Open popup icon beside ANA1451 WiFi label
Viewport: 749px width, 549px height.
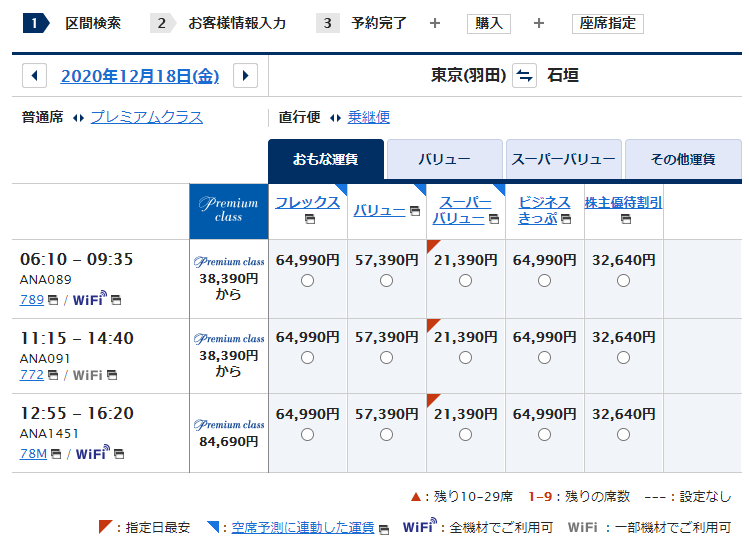tap(119, 454)
